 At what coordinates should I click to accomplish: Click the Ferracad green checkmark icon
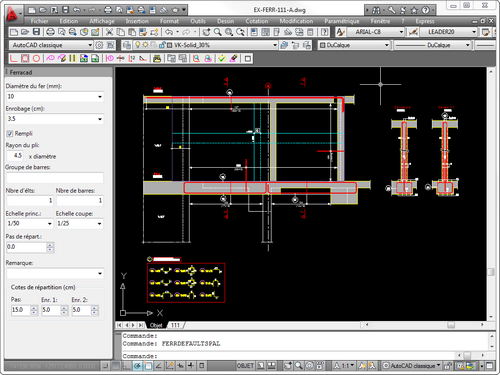point(222,59)
